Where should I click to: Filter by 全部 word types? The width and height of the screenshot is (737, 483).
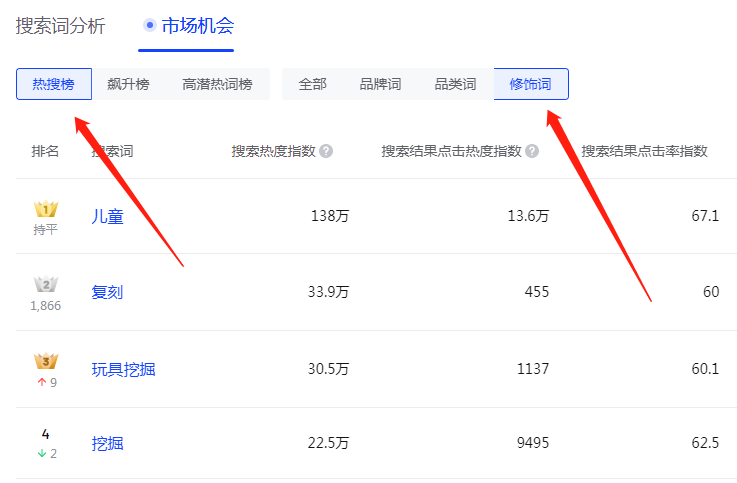[313, 84]
